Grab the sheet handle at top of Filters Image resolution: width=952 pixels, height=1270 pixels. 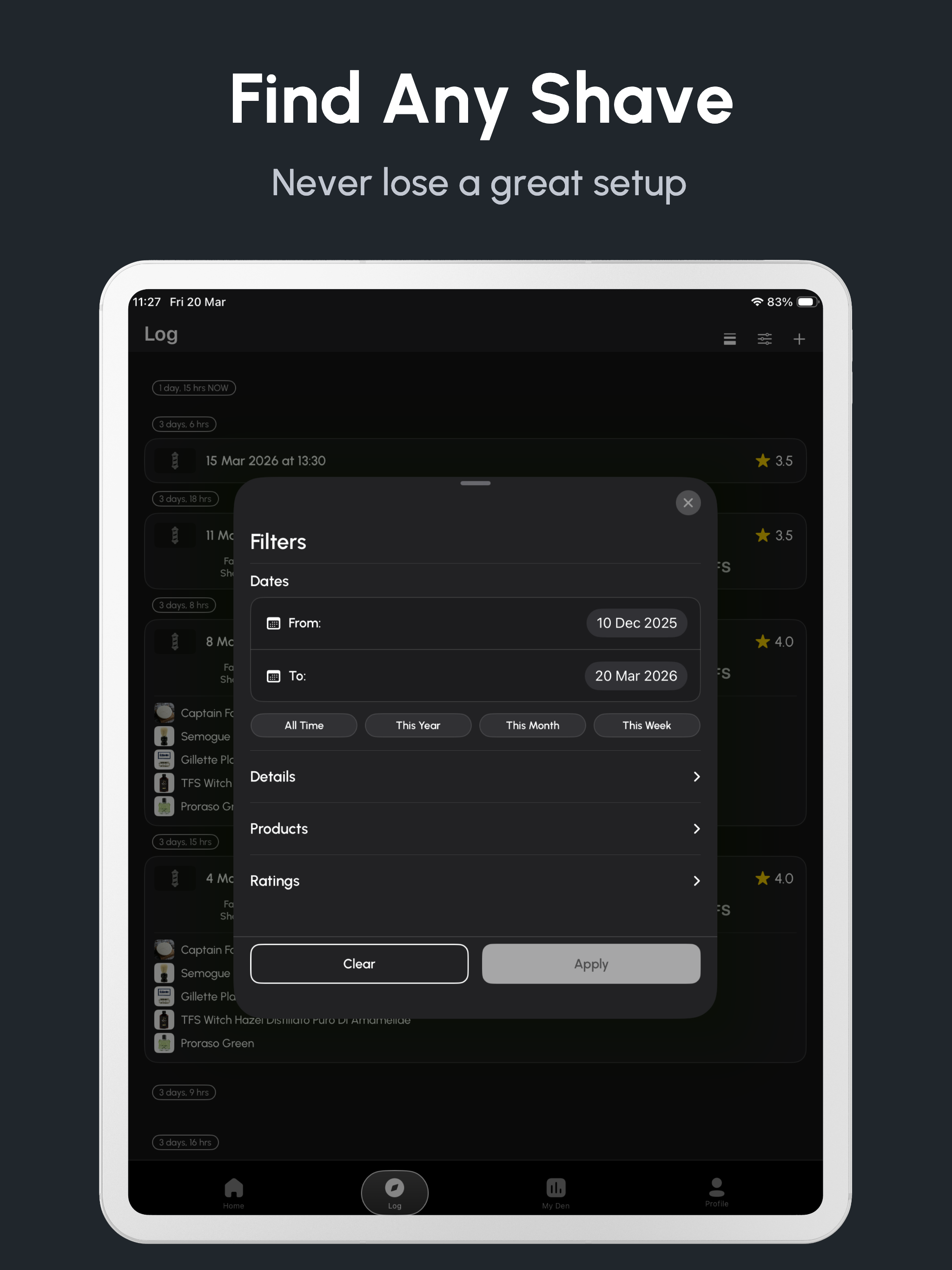point(476,483)
